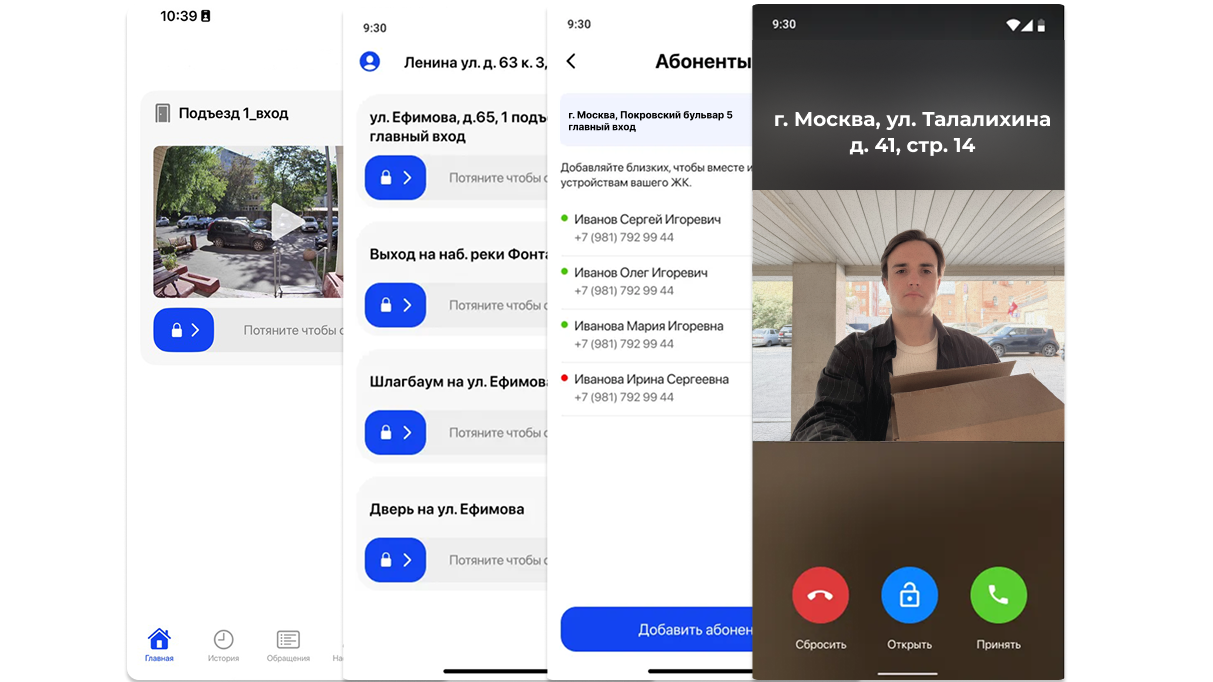
Task: Open Обращения tab in bottom navigation
Action: [288, 645]
